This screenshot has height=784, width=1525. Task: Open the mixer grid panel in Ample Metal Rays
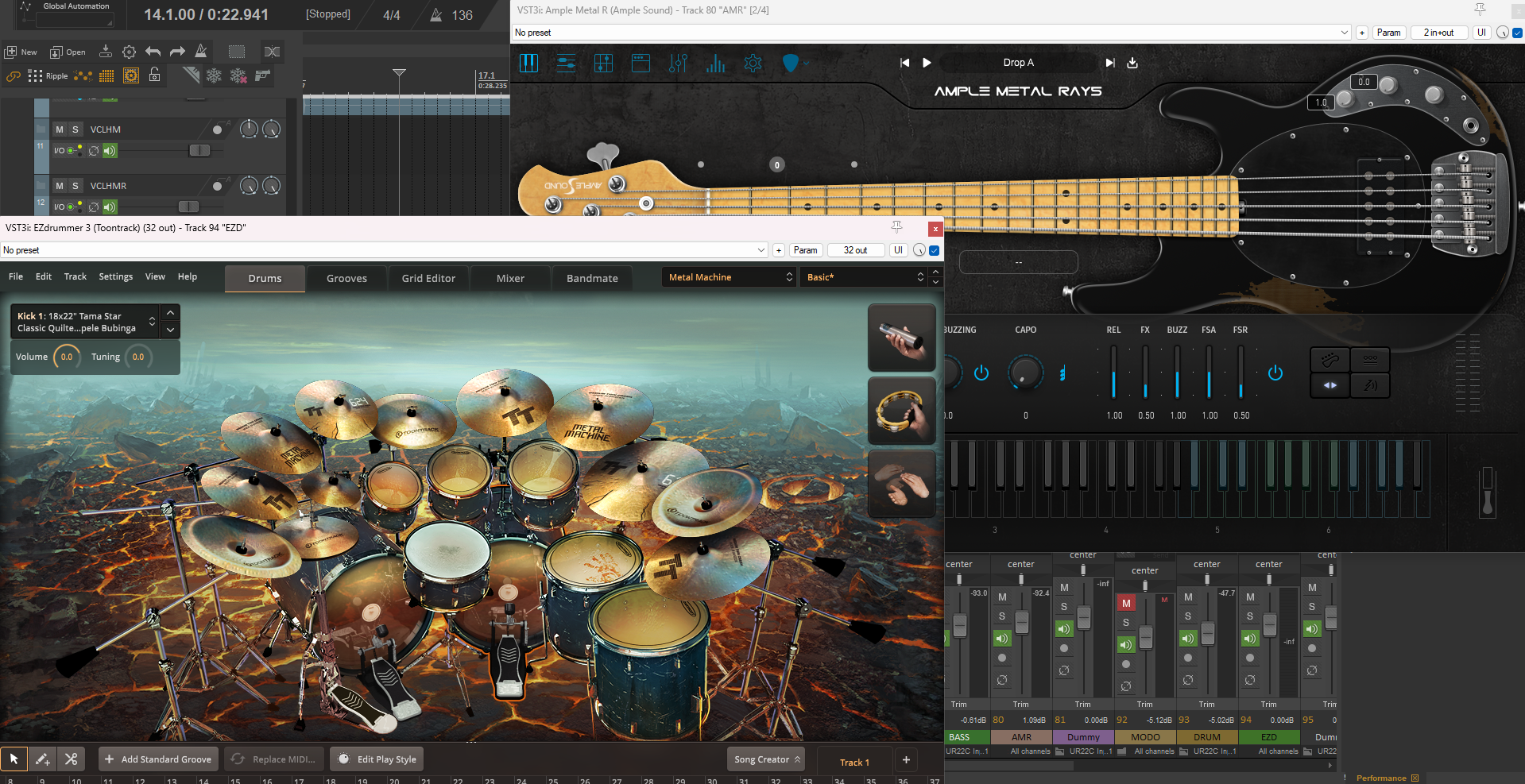603,63
